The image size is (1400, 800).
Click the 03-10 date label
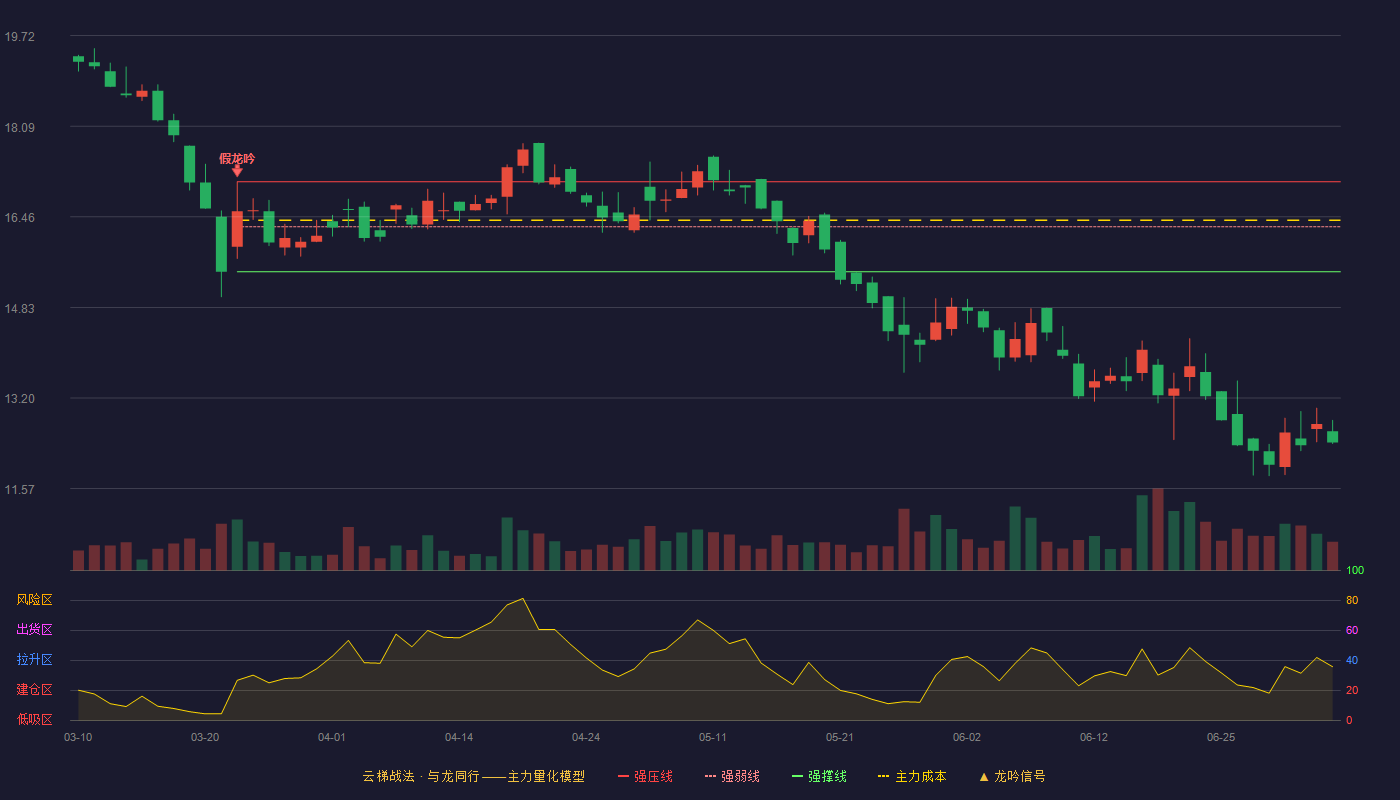tap(78, 737)
